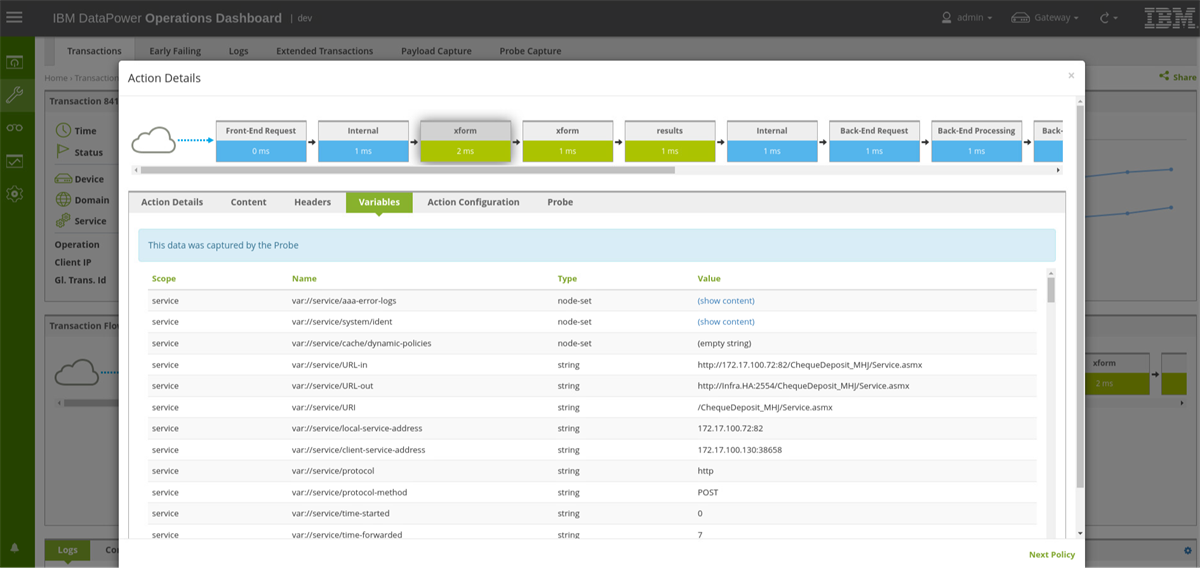Image resolution: width=1200 pixels, height=568 pixels.
Task: Select the highlighted xform 2 ms step
Action: (465, 141)
